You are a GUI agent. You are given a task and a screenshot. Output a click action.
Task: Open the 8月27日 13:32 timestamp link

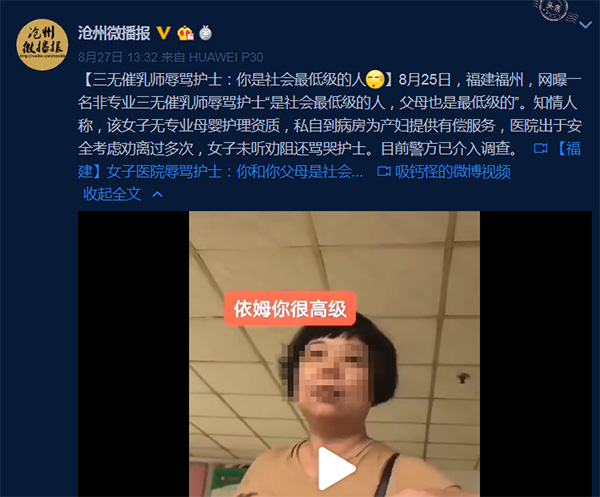pyautogui.click(x=118, y=57)
